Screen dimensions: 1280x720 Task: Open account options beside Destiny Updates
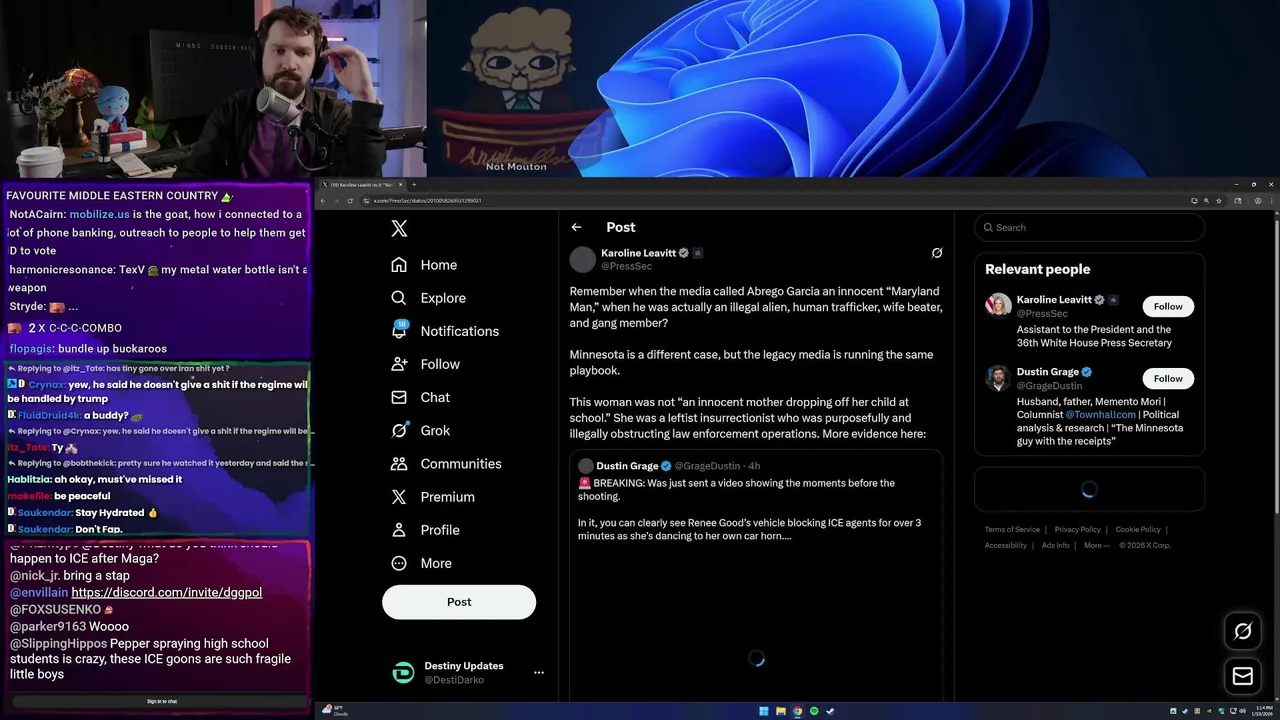pyautogui.click(x=539, y=673)
